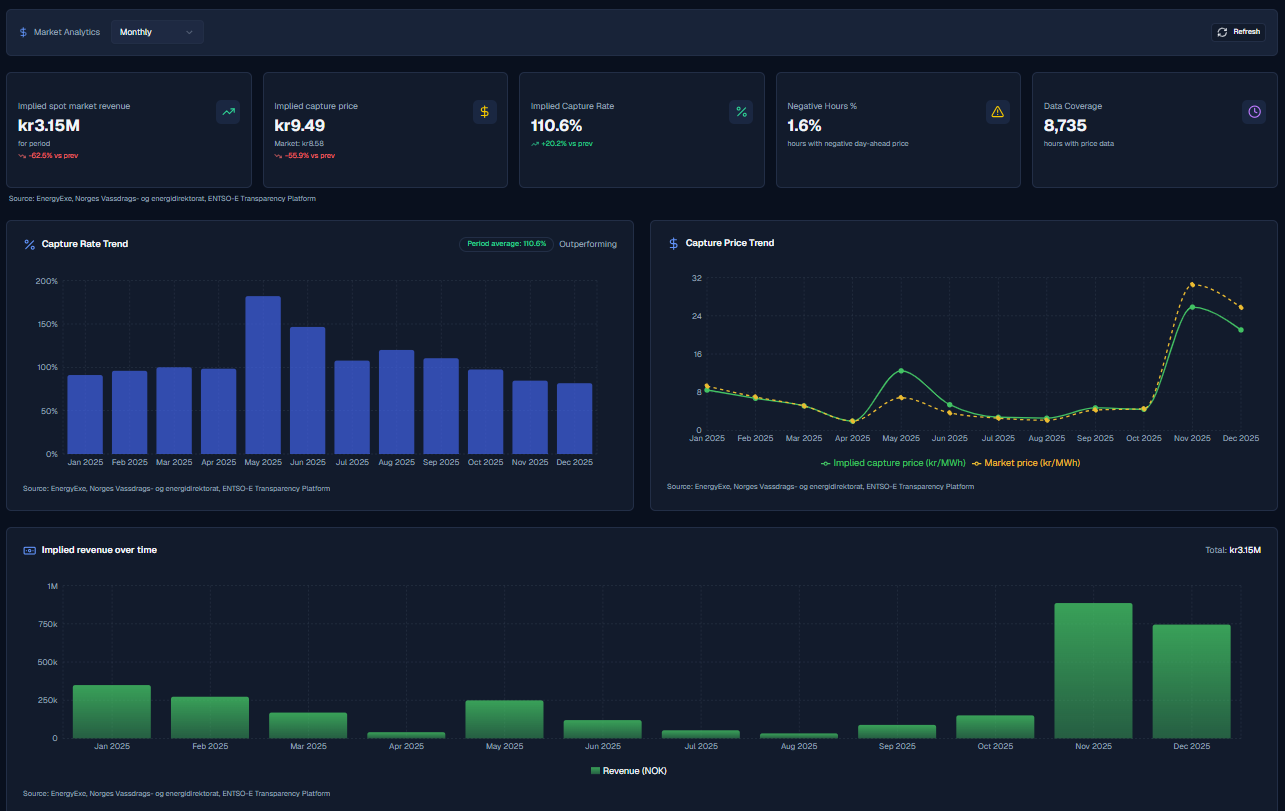Click the 750k axis label in revenue chart
Viewport: 1285px width, 811px height.
pos(48,624)
